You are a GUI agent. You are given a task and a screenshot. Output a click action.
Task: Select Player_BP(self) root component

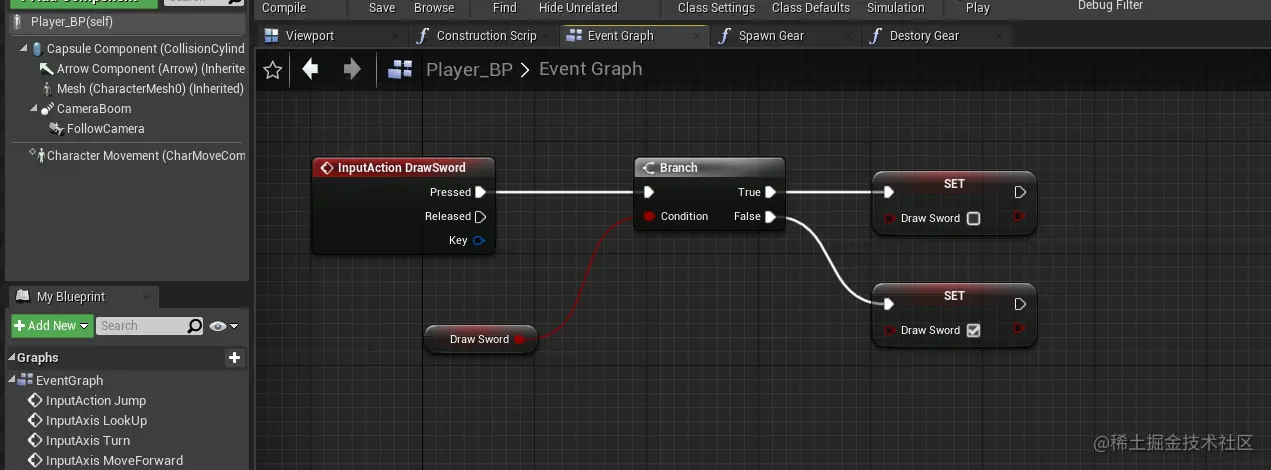tap(126, 21)
